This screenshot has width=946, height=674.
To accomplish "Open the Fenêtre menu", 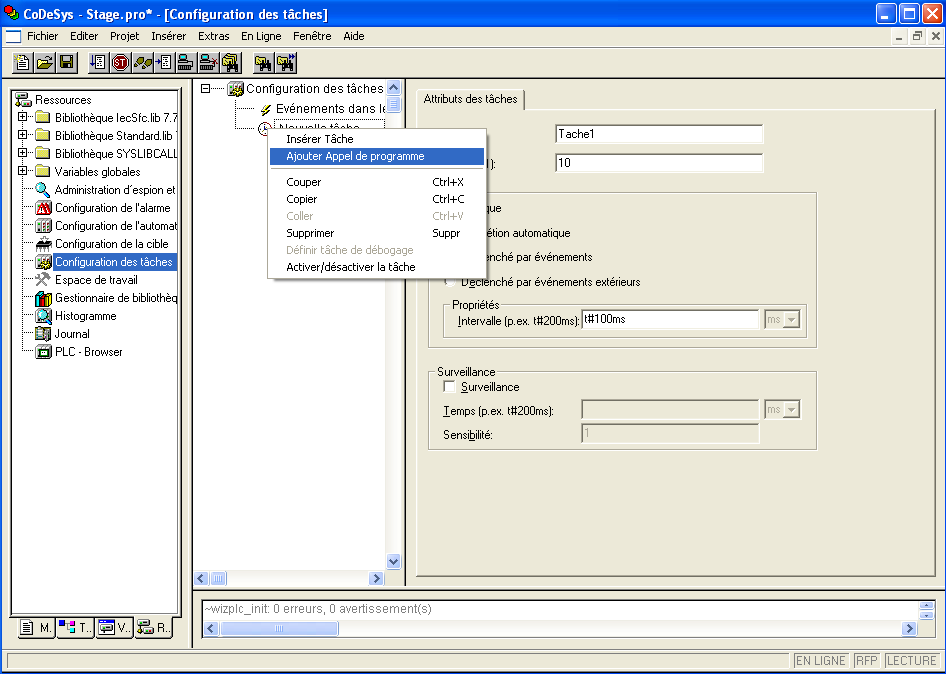I will [312, 36].
